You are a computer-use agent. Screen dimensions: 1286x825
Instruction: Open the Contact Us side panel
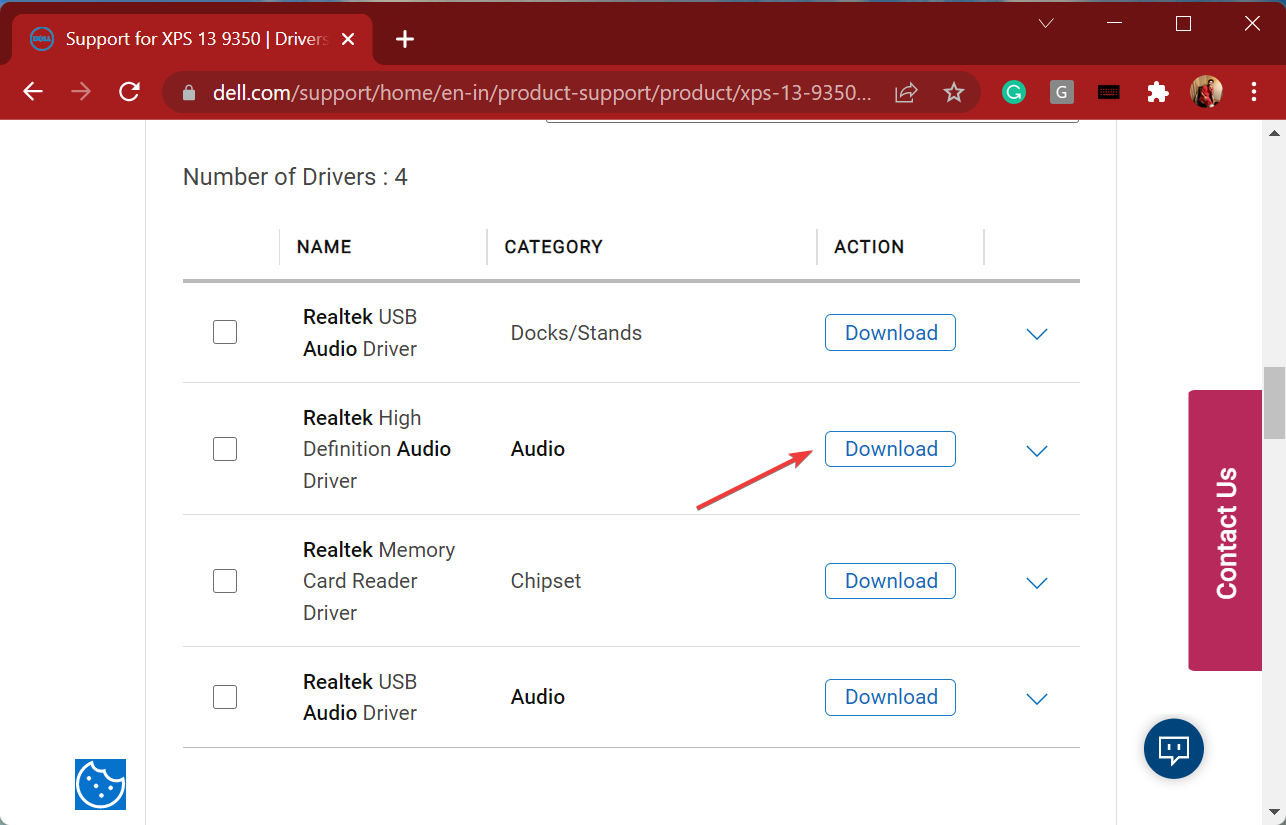tap(1226, 531)
